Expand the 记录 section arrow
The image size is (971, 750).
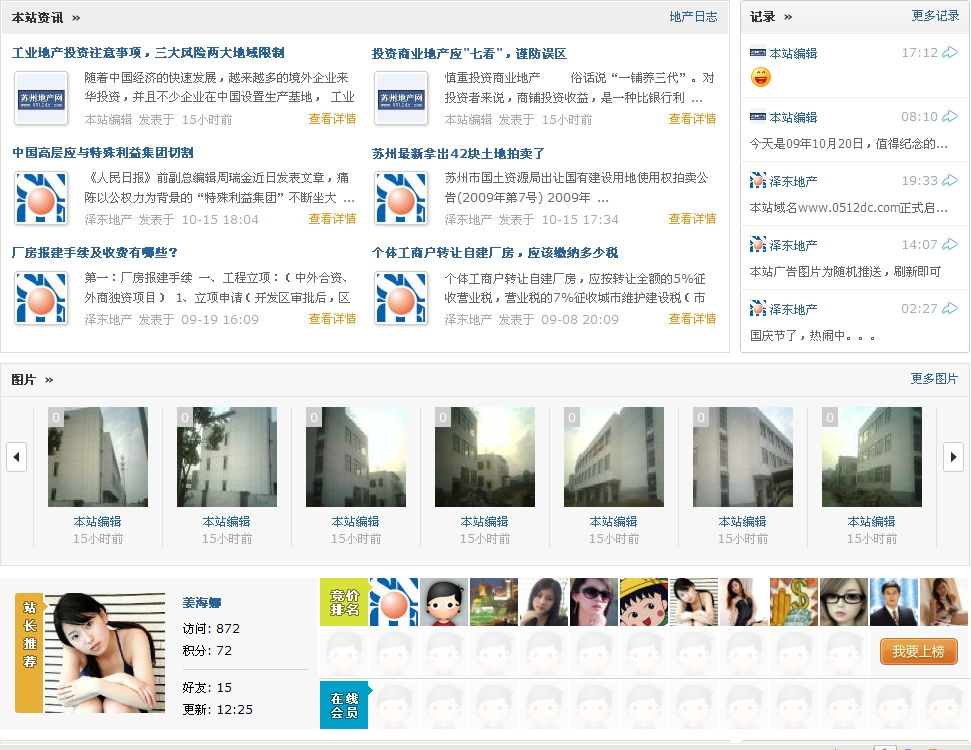[x=788, y=17]
